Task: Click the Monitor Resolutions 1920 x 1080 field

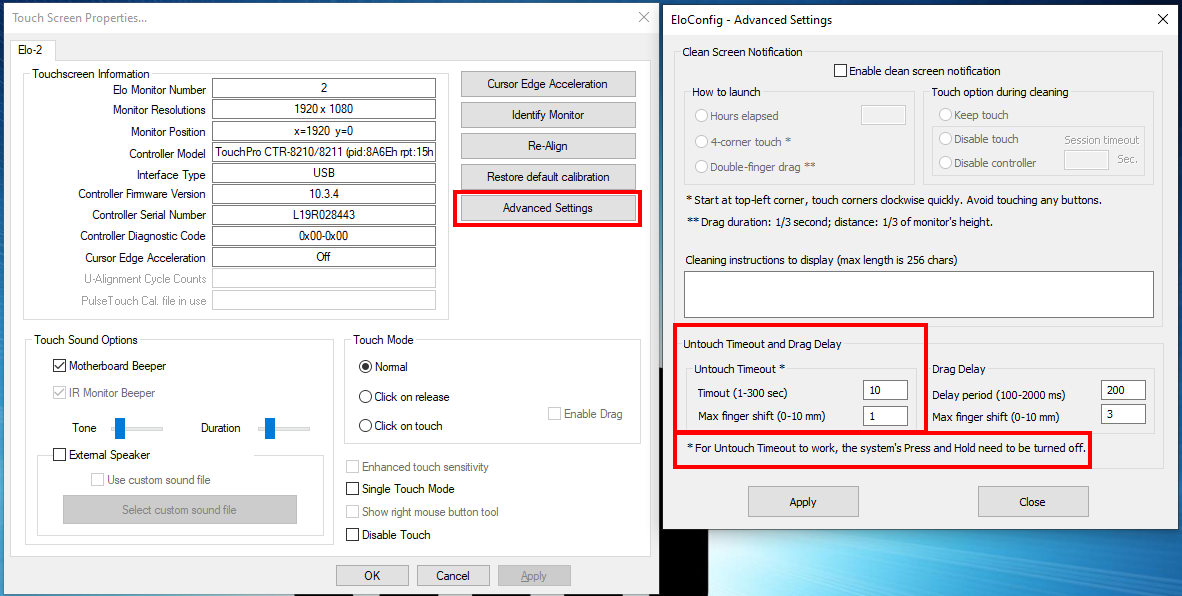Action: 324,109
